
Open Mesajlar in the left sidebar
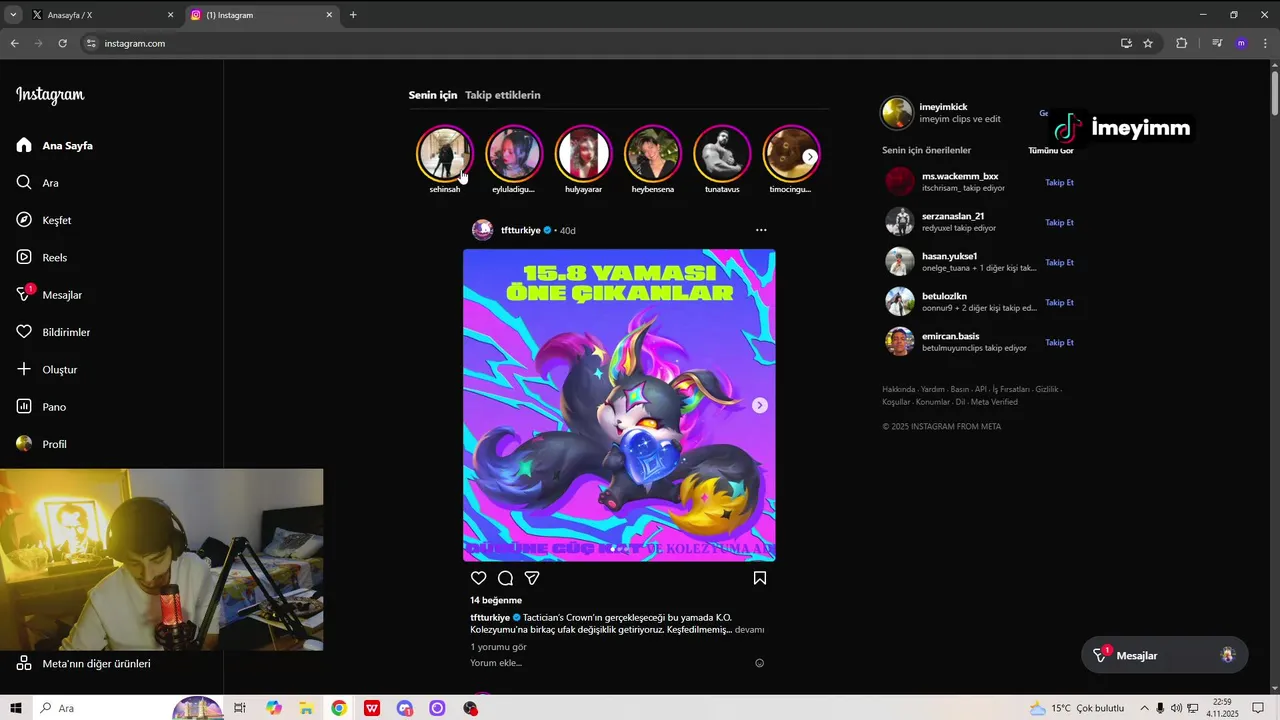pyautogui.click(x=49, y=295)
